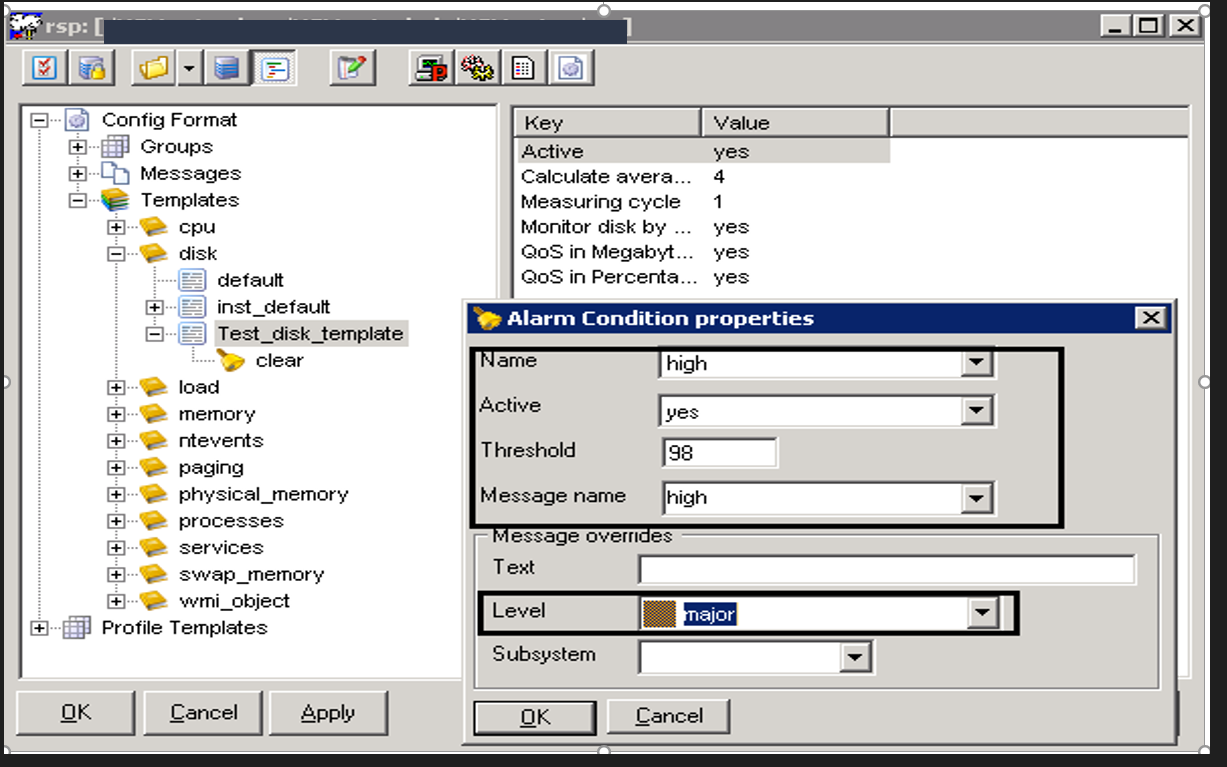Click the database lock toolbar icon
1227x767 pixels.
pyautogui.click(x=92, y=68)
